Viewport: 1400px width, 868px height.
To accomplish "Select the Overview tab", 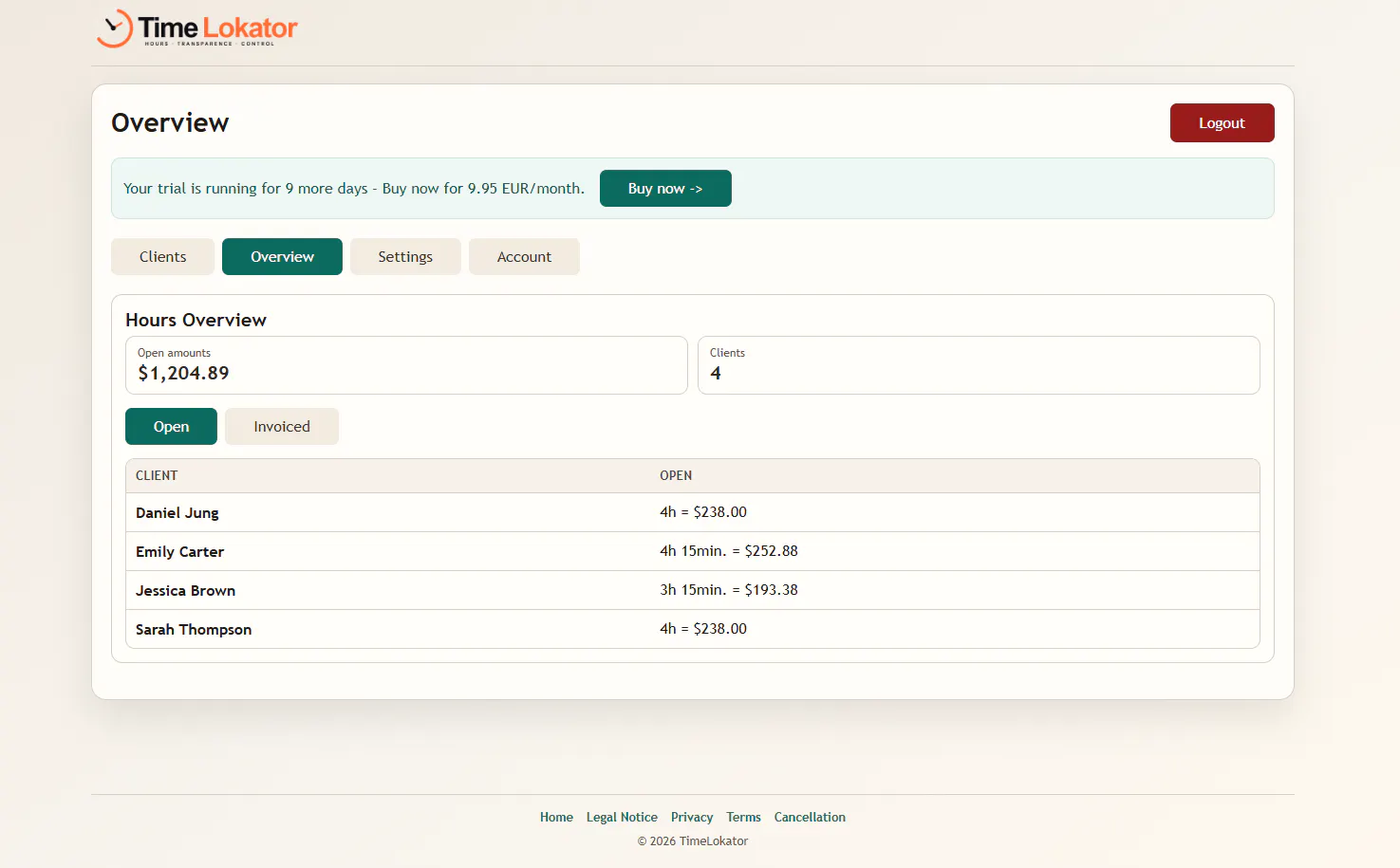I will point(282,257).
